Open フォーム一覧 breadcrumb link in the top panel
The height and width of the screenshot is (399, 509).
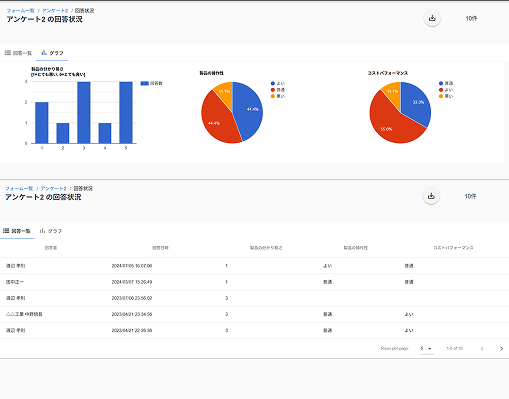pos(20,11)
